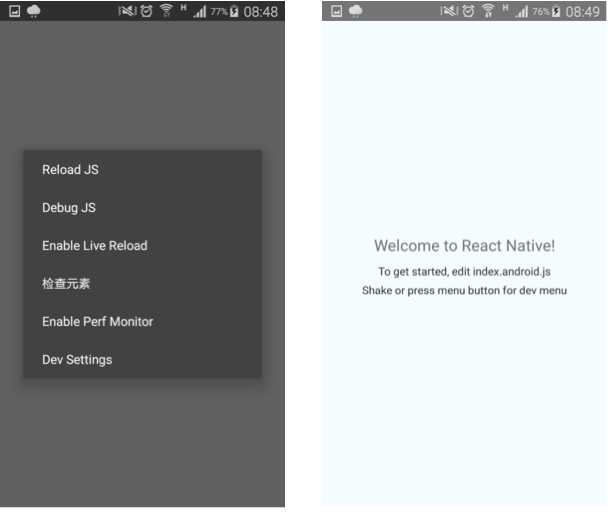The width and height of the screenshot is (608, 513).
Task: Tap 'Welcome to React Native!' heading
Action: coord(465,246)
